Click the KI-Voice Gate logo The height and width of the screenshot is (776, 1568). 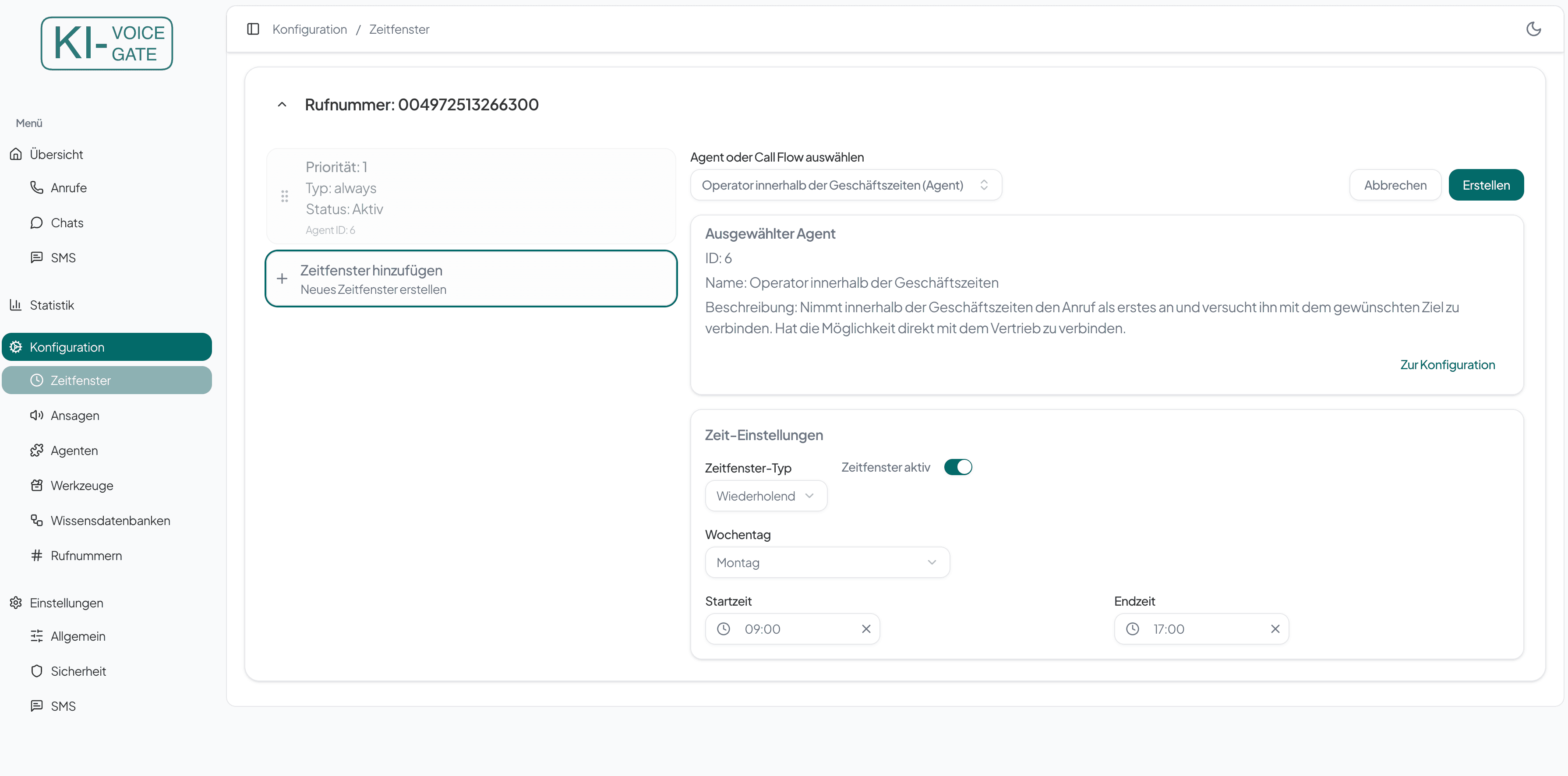point(107,43)
